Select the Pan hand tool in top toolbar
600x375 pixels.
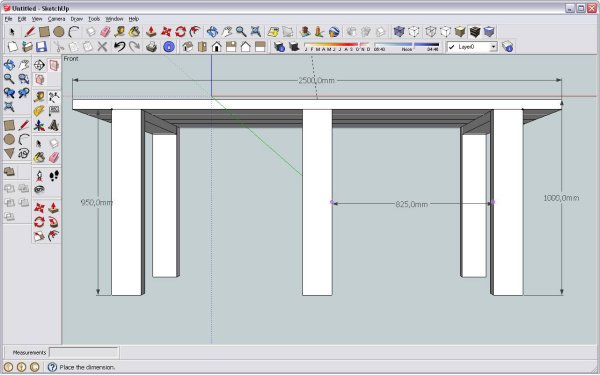pos(227,32)
